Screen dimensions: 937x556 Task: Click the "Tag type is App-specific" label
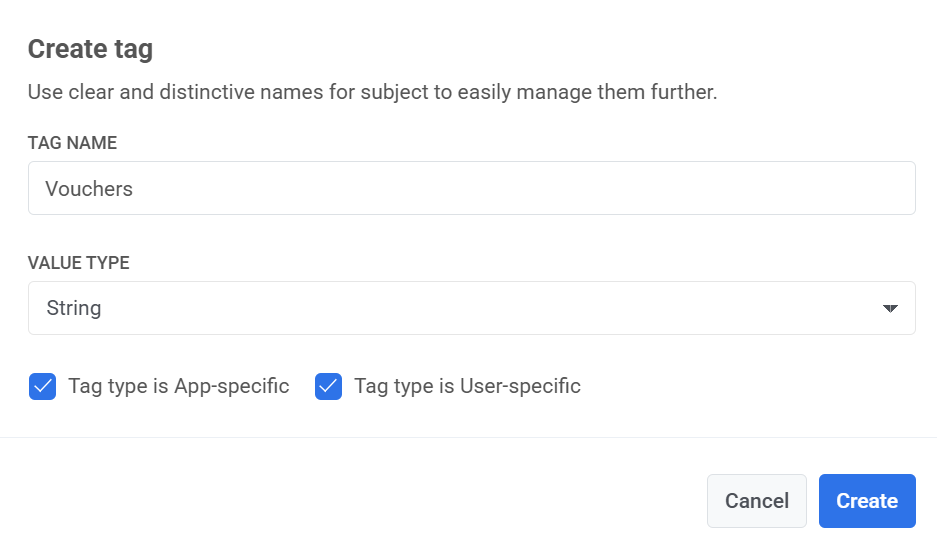tap(178, 386)
